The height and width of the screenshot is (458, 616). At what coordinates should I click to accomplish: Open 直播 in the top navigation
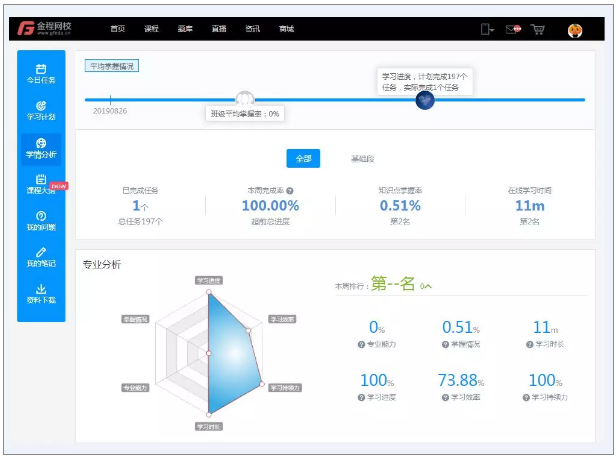pos(218,30)
